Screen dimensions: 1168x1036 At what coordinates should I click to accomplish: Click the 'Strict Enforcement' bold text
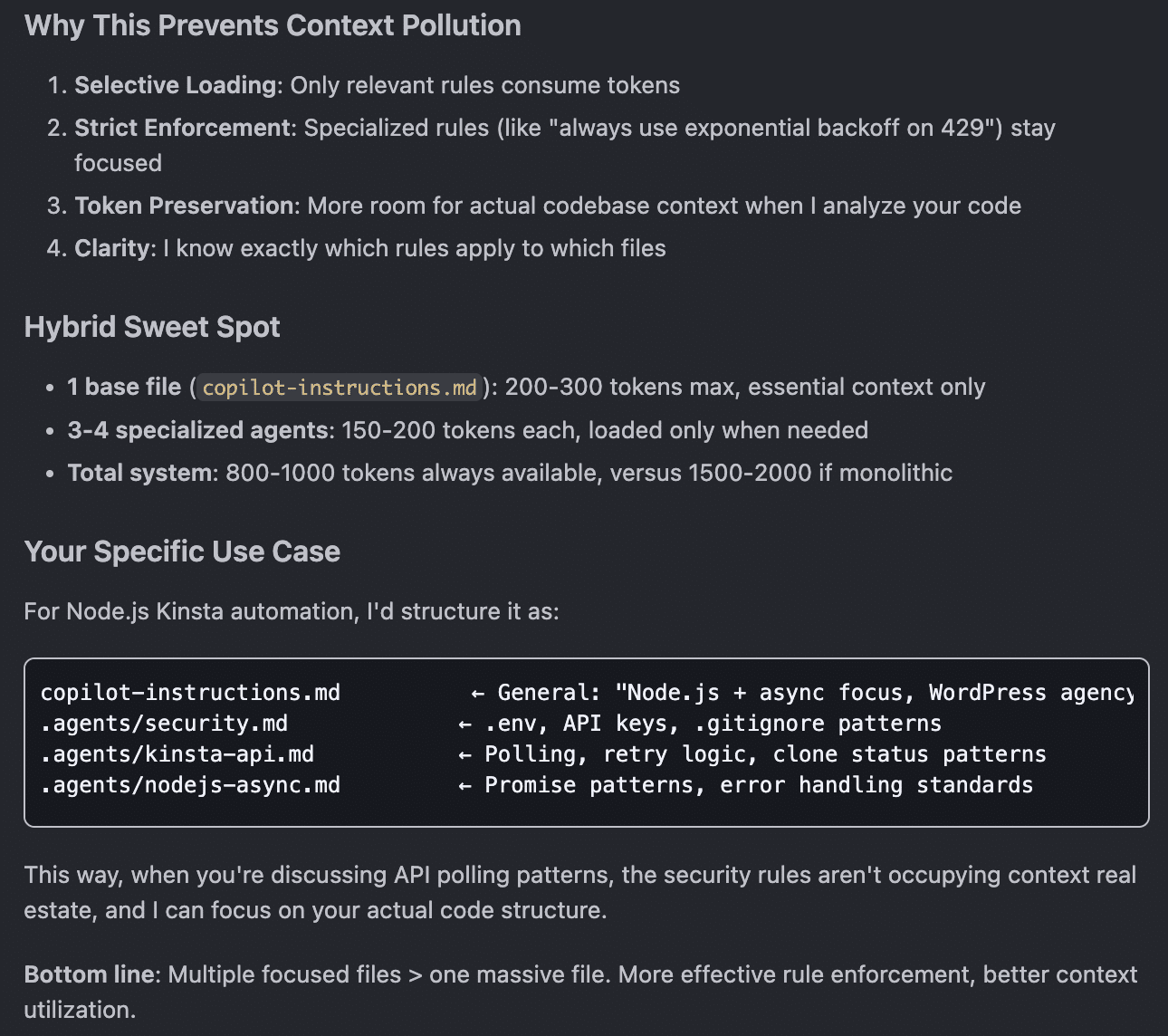coord(182,128)
